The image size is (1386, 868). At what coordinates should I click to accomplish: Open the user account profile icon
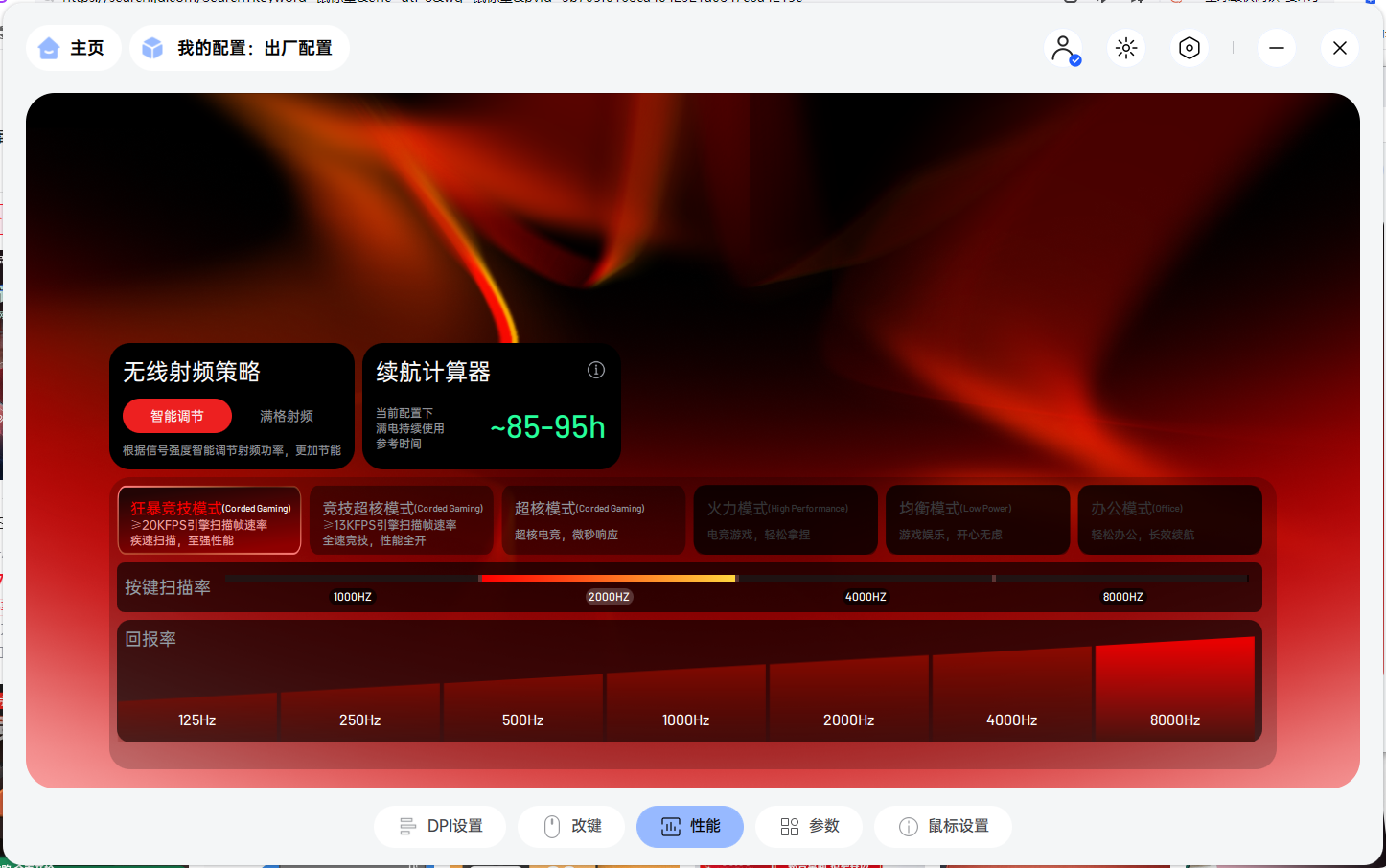(x=1063, y=48)
